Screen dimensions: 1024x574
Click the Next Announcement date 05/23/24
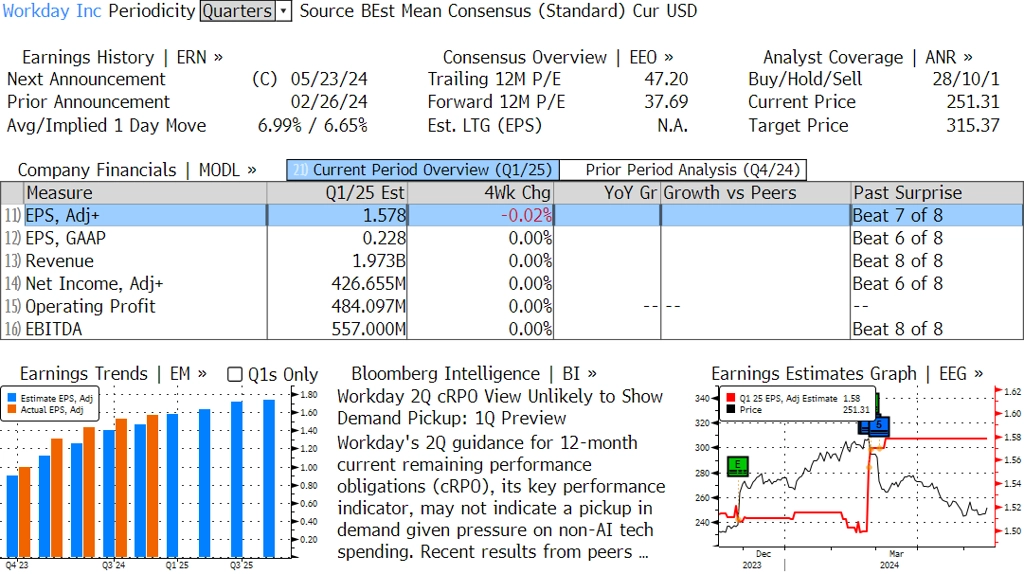[329, 80]
